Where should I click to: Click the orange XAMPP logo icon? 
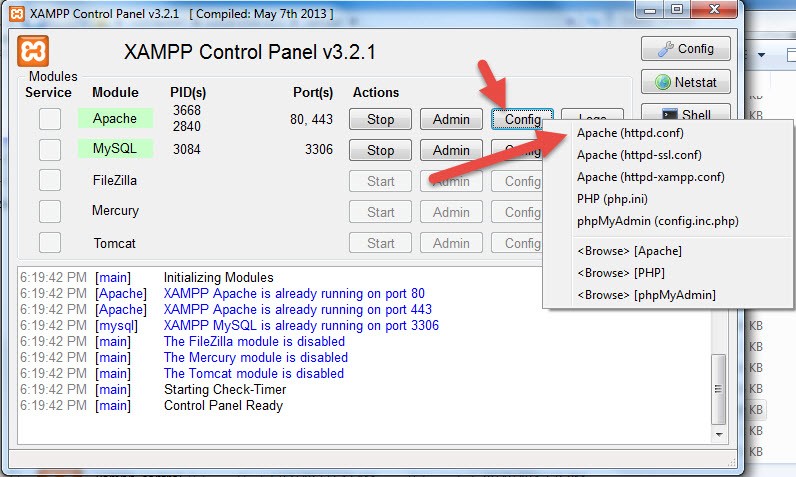pos(33,52)
